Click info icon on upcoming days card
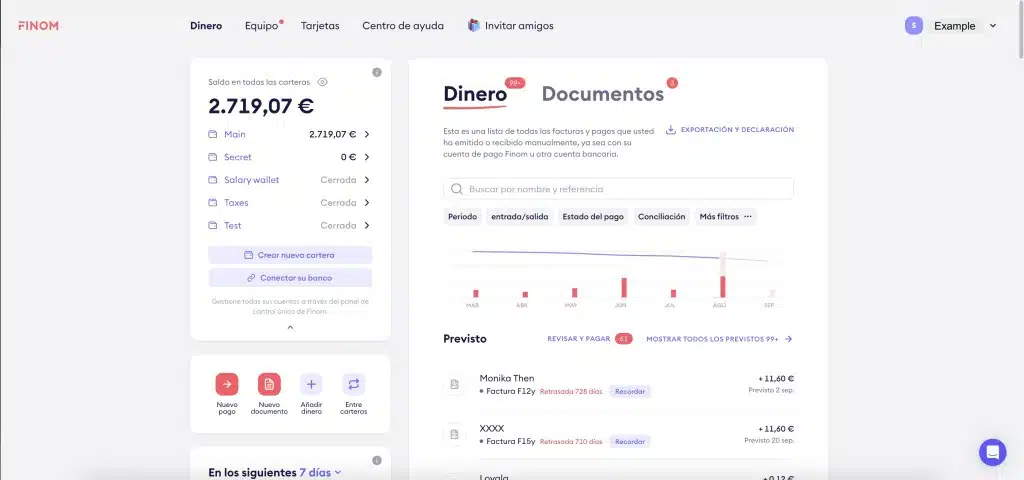 pos(377,460)
